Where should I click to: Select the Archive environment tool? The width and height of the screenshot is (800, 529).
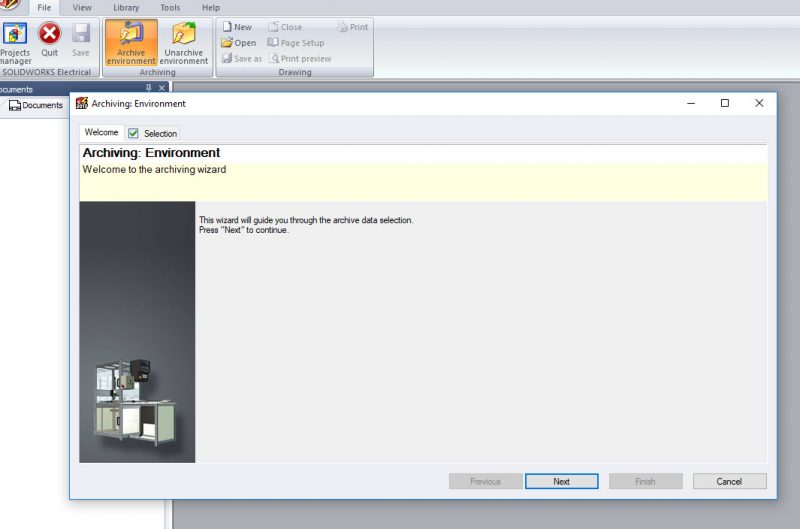pos(131,43)
